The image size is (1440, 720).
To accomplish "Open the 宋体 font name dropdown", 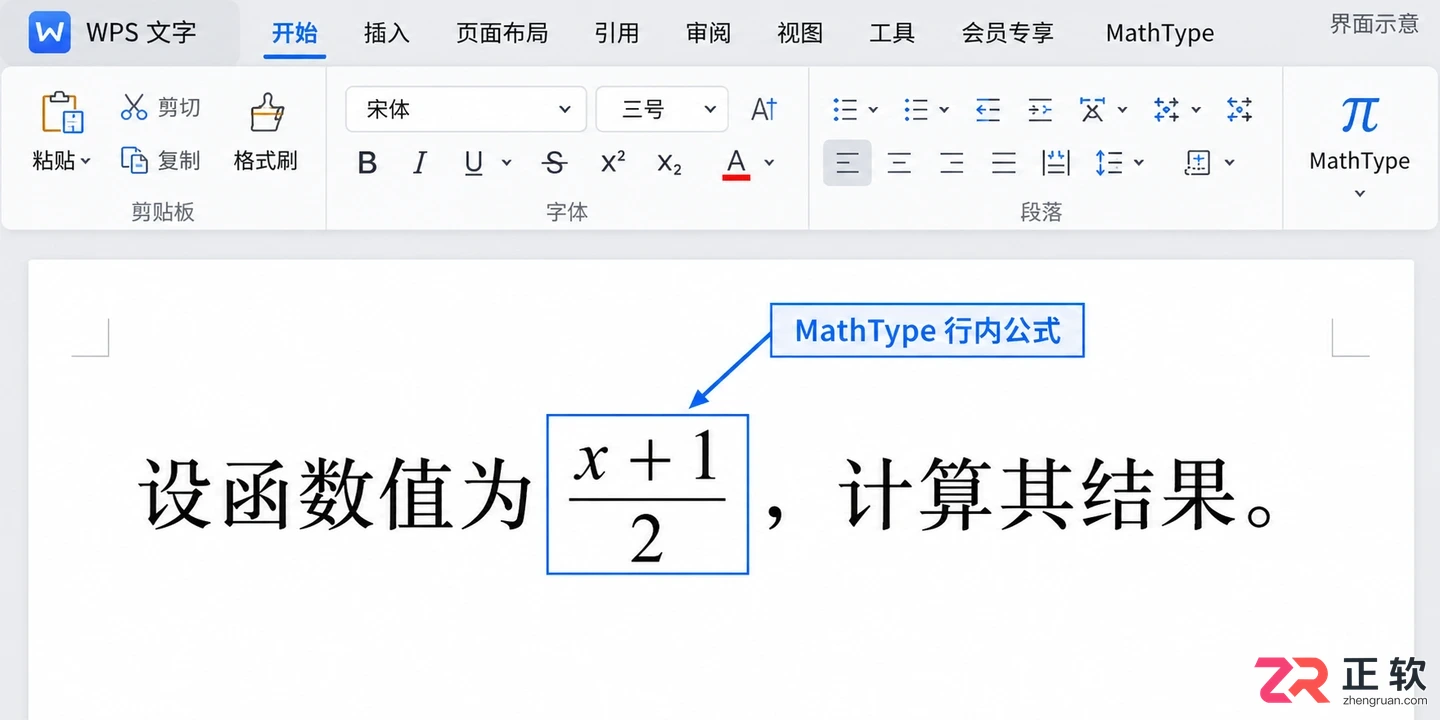I will [466, 109].
